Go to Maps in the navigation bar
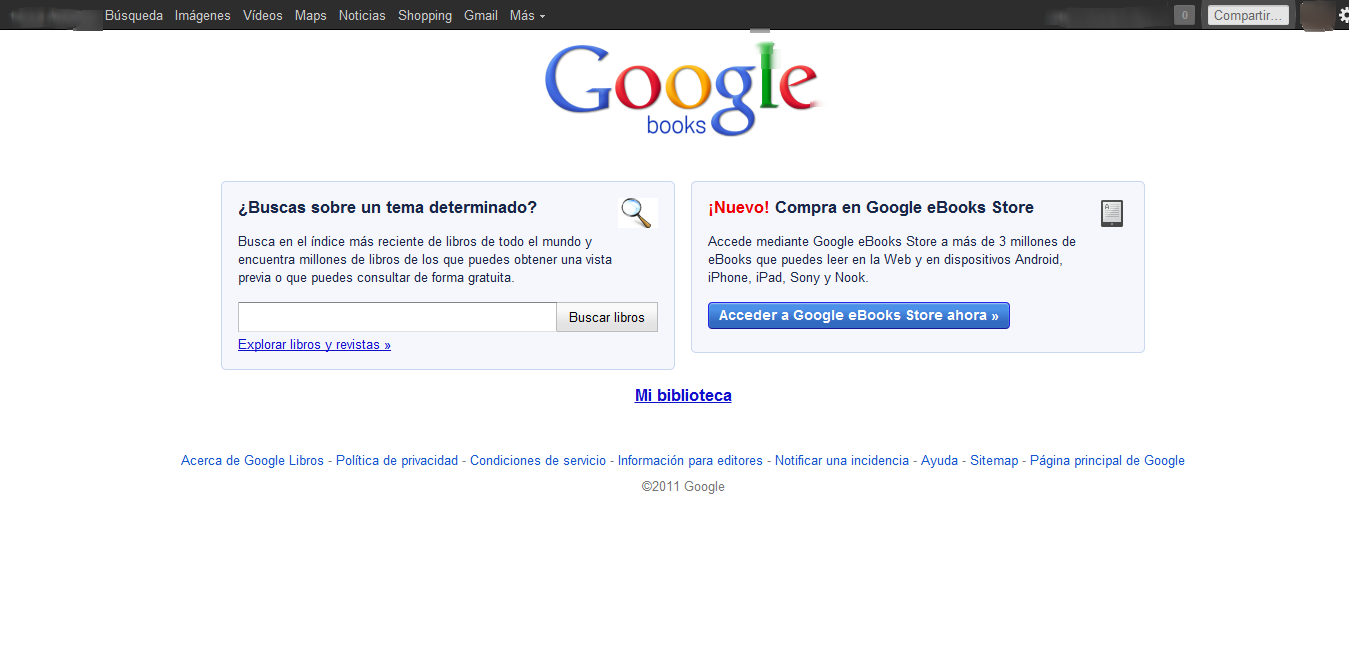This screenshot has width=1349, height=650. point(310,15)
